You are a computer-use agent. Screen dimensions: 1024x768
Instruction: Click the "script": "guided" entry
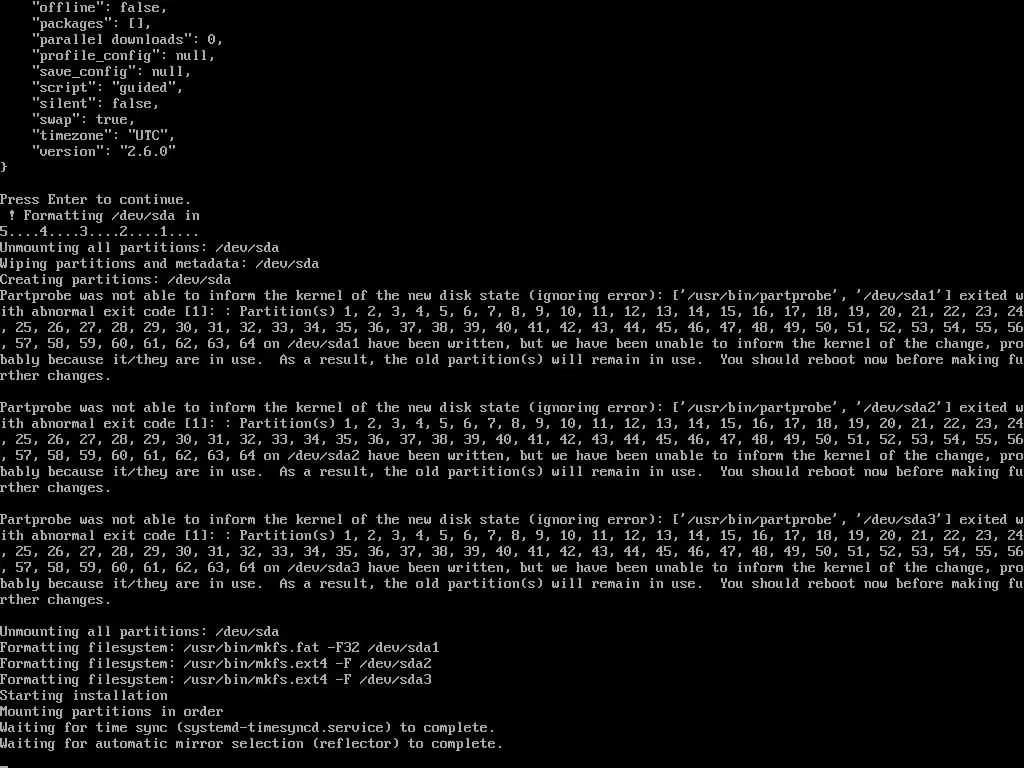pos(108,87)
